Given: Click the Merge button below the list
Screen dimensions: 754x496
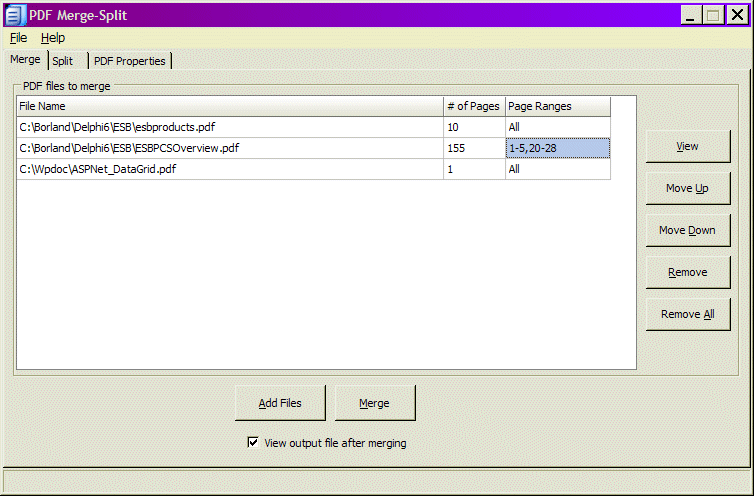Looking at the screenshot, I should tap(375, 403).
